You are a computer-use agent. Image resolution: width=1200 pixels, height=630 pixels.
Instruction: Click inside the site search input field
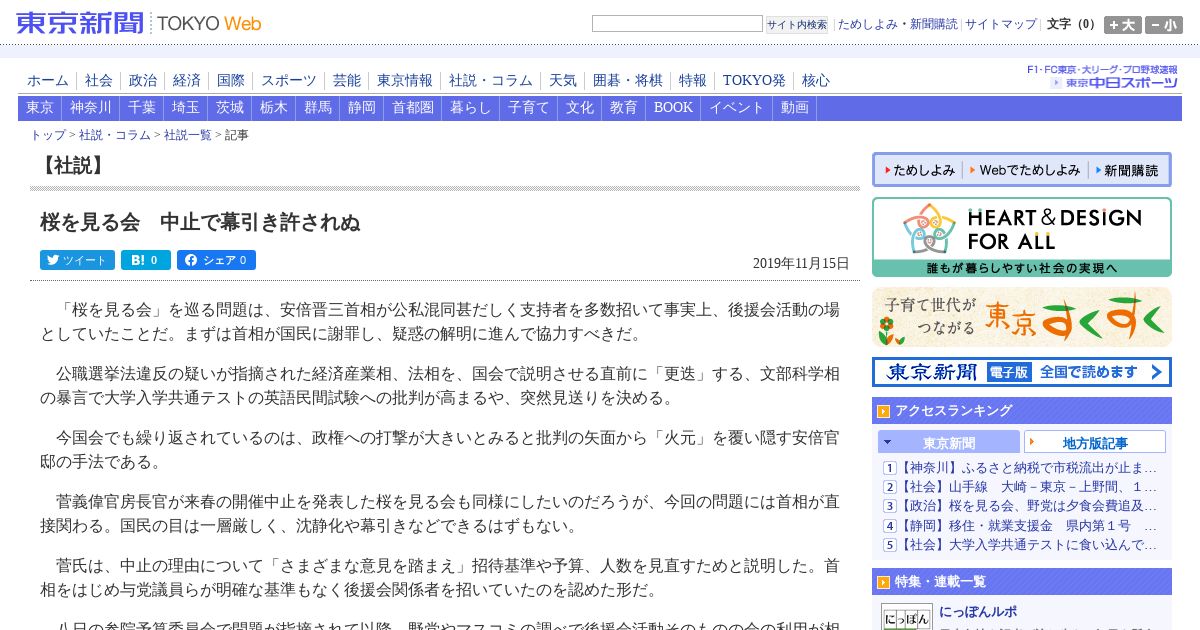(677, 24)
